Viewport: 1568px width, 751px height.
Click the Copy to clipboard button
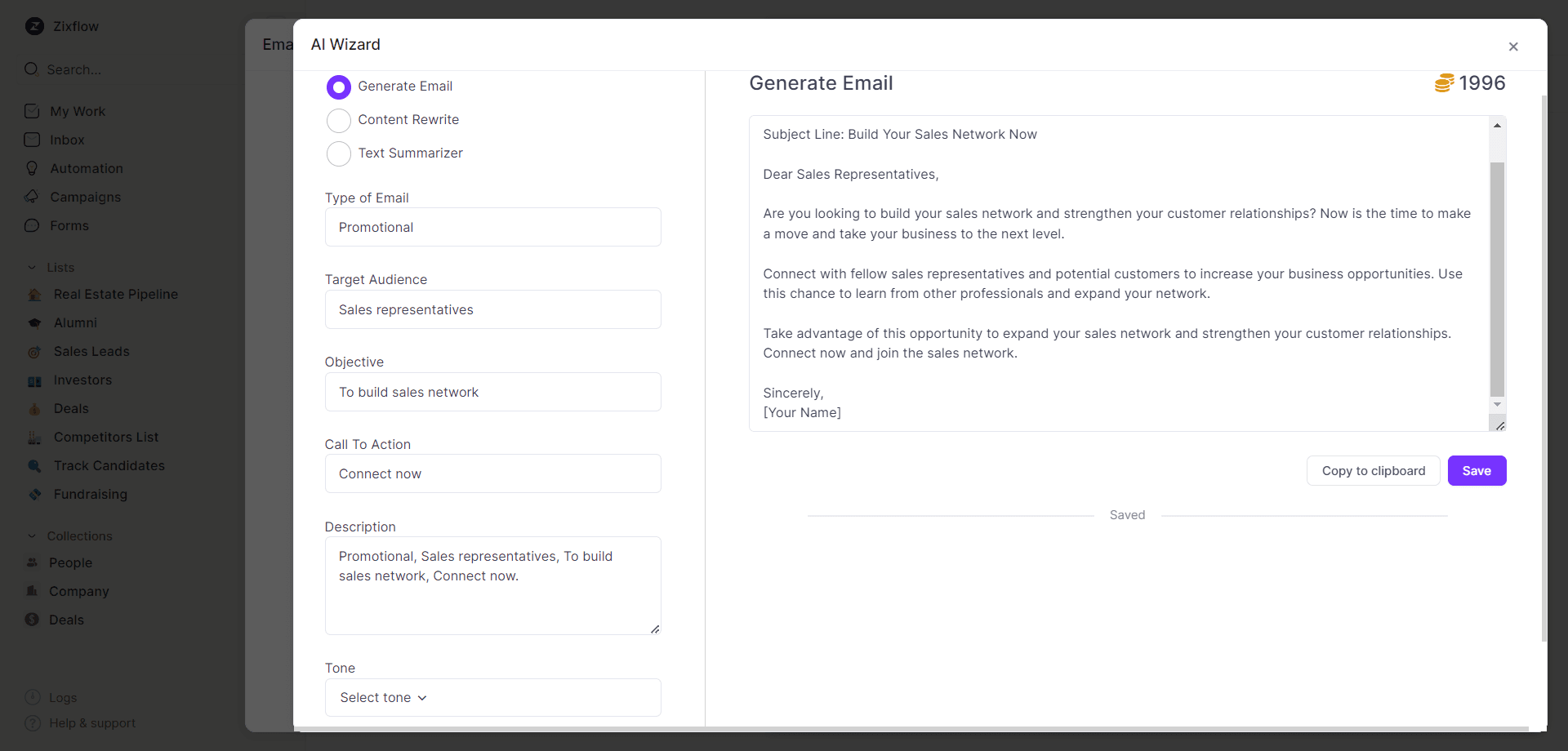coord(1373,470)
